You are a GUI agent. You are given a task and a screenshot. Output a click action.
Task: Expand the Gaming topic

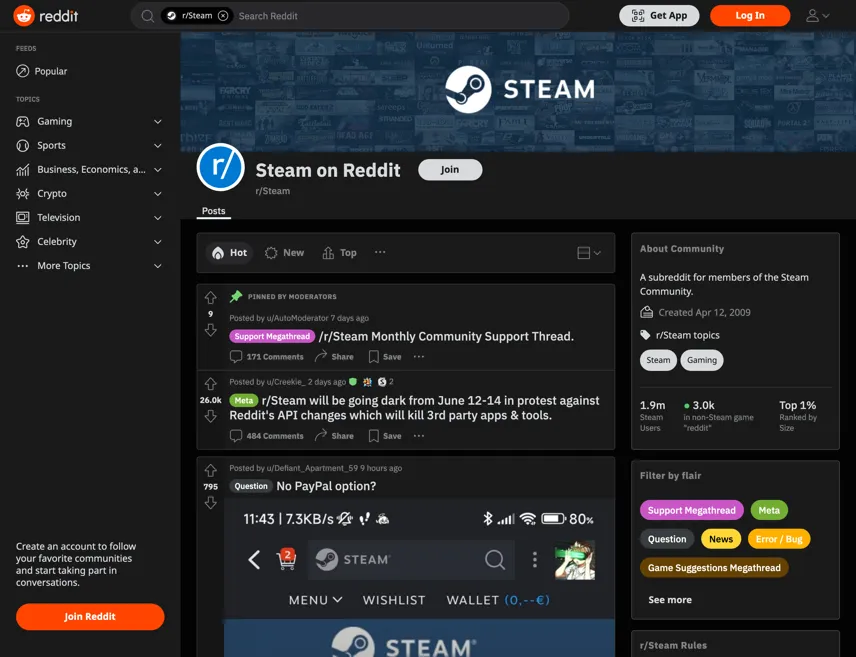158,121
